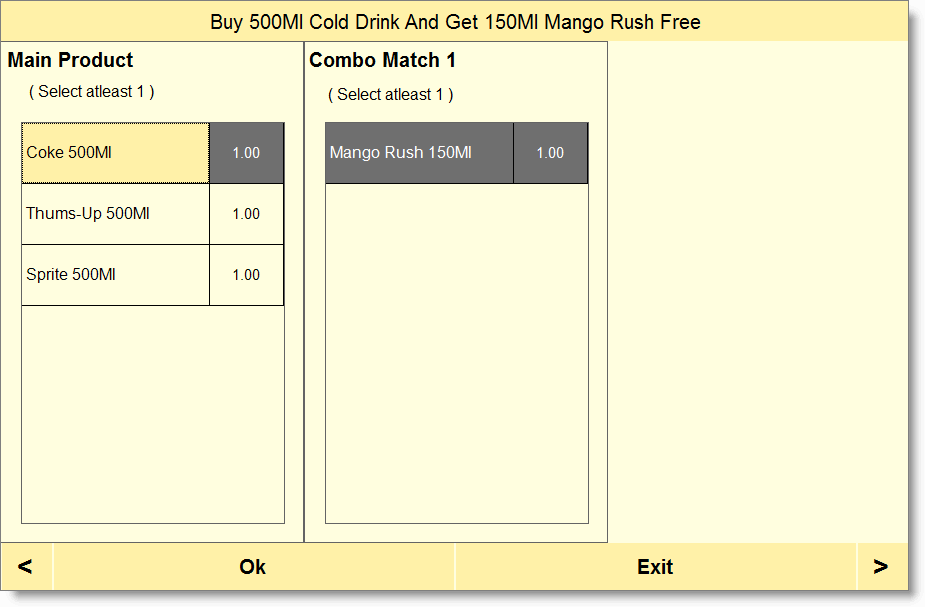
Task: Confirm selection with the Ok button
Action: point(254,567)
